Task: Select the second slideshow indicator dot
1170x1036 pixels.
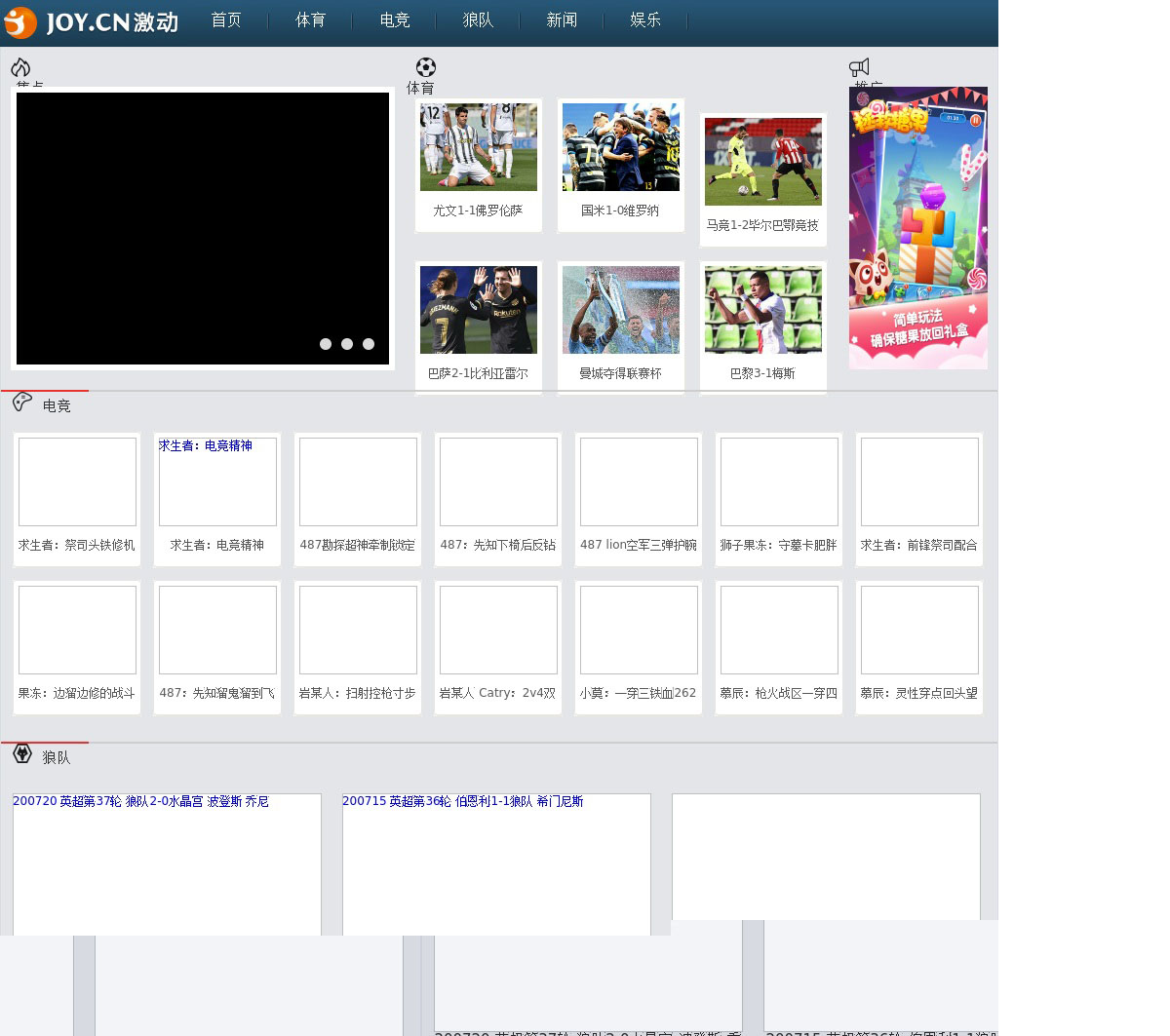Action: tap(347, 344)
